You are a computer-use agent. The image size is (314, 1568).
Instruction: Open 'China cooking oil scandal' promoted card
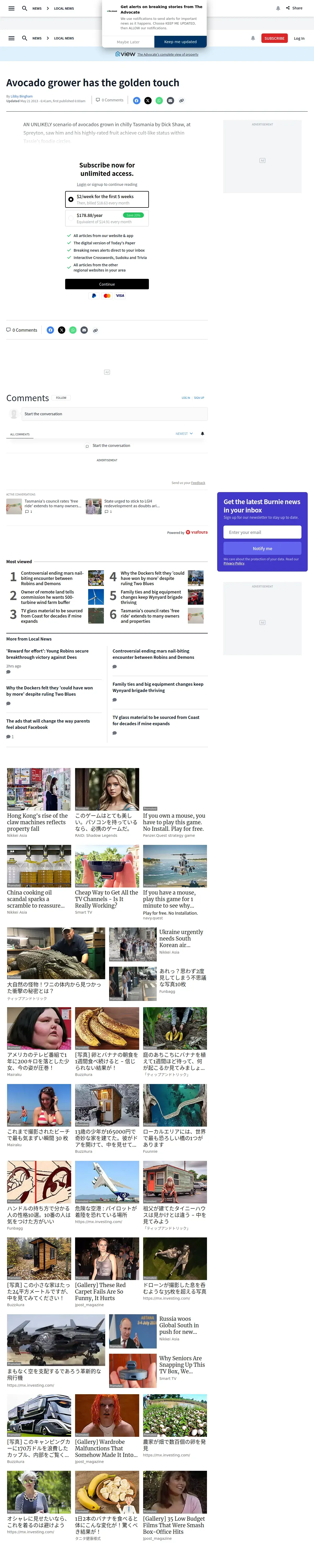[x=38, y=880]
